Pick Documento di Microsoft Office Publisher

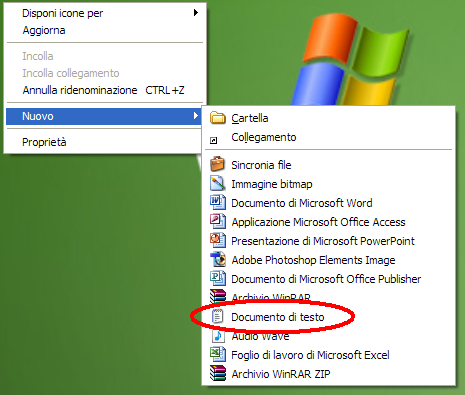pyautogui.click(x=326, y=279)
